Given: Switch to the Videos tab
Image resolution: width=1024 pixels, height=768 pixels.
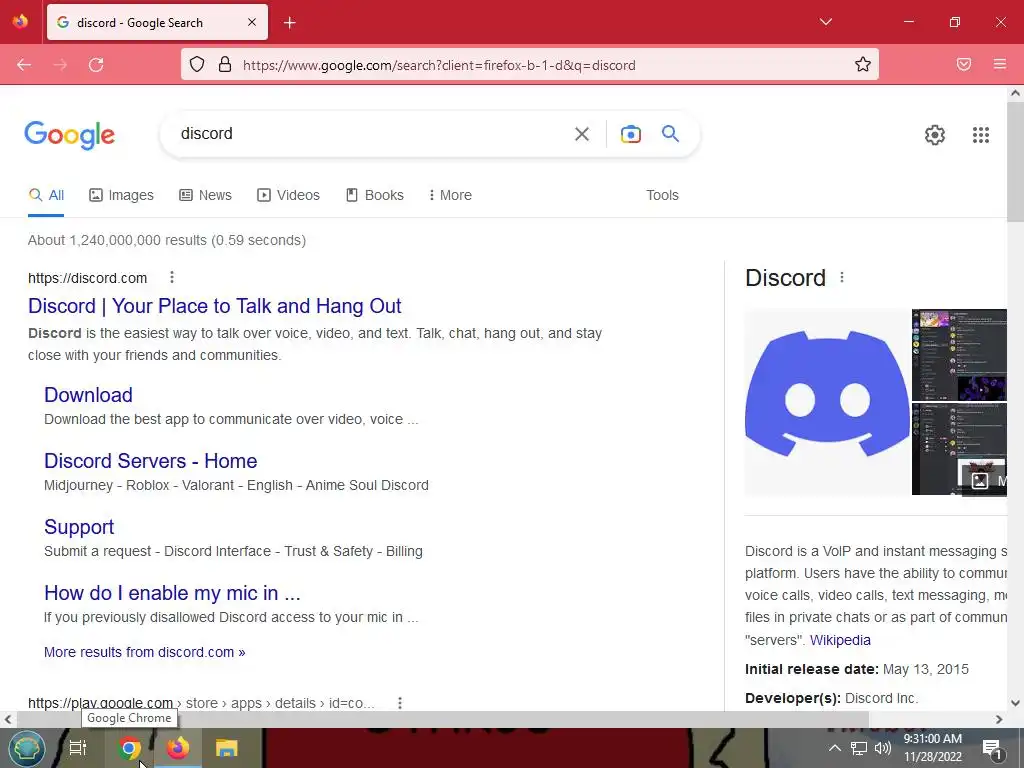Looking at the screenshot, I should pos(289,195).
